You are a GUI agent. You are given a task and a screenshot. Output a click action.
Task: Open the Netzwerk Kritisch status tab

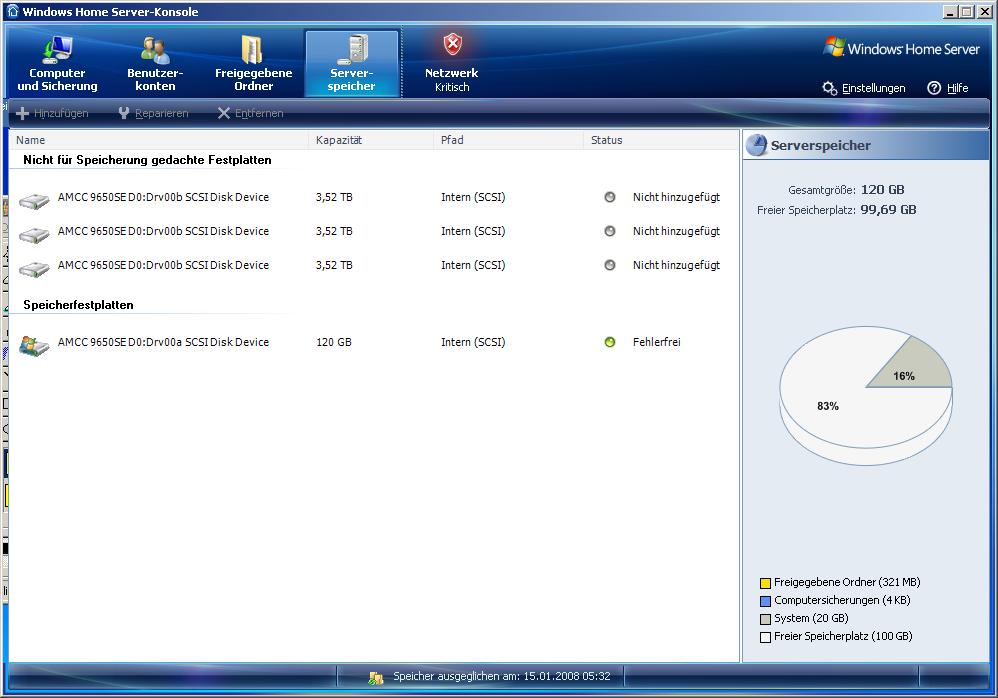pos(451,64)
